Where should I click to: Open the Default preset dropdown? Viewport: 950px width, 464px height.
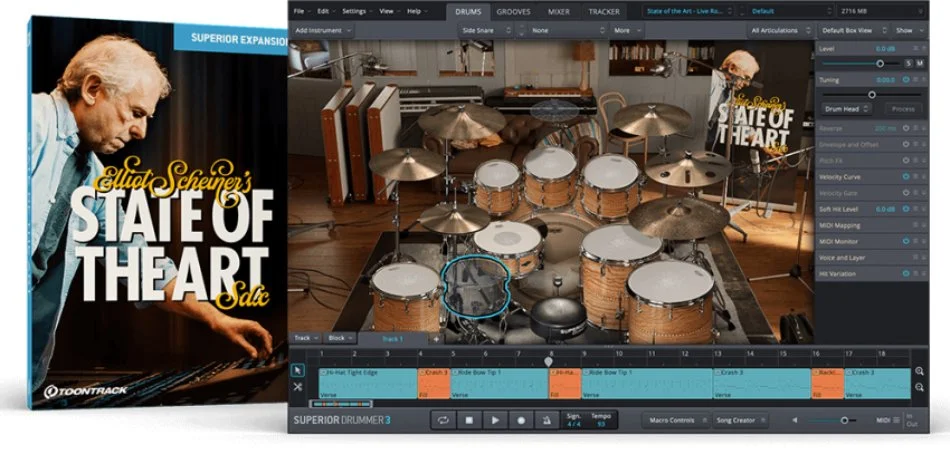tap(792, 11)
